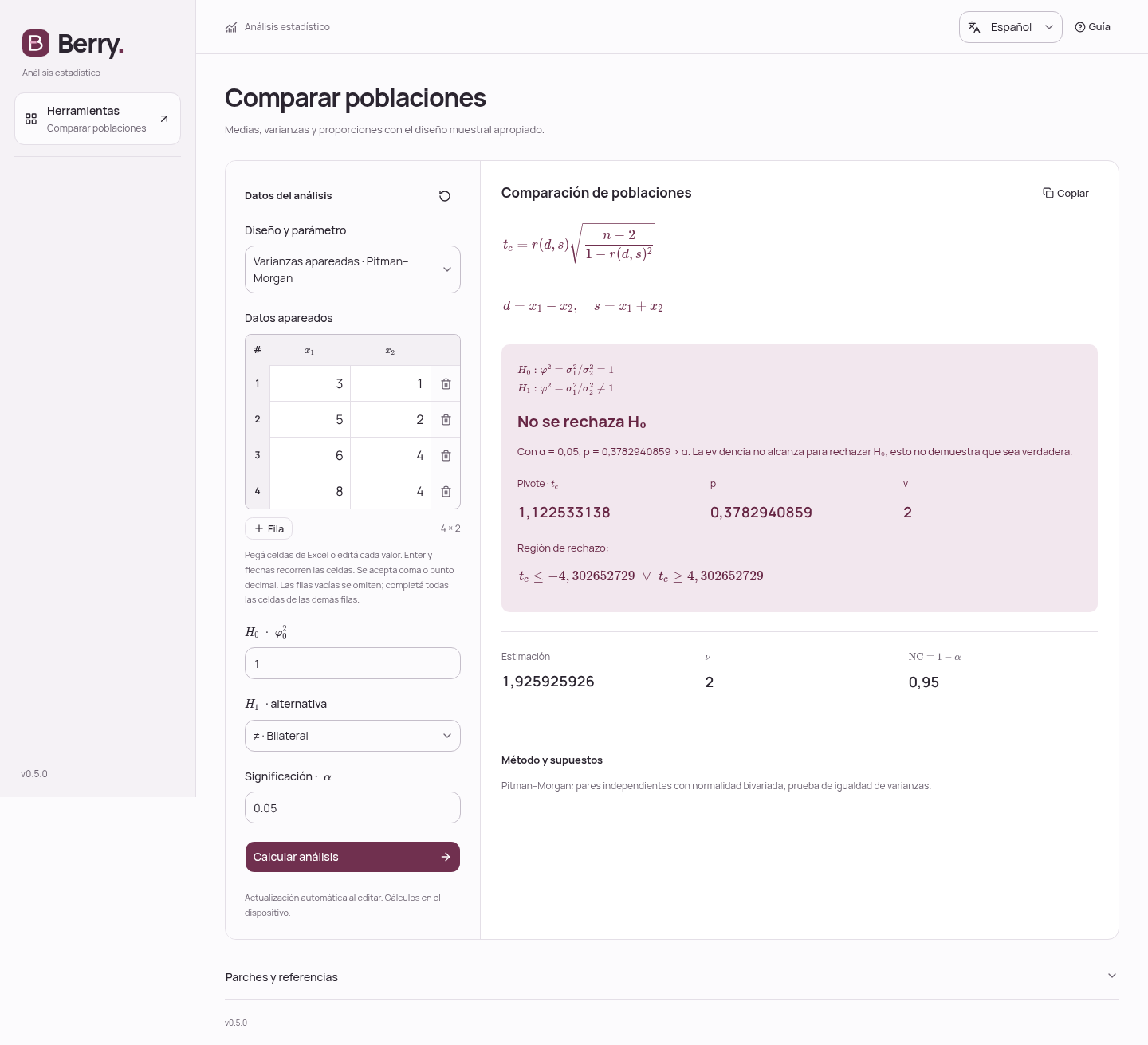Click the H0 hypothesis value input field

pos(352,663)
